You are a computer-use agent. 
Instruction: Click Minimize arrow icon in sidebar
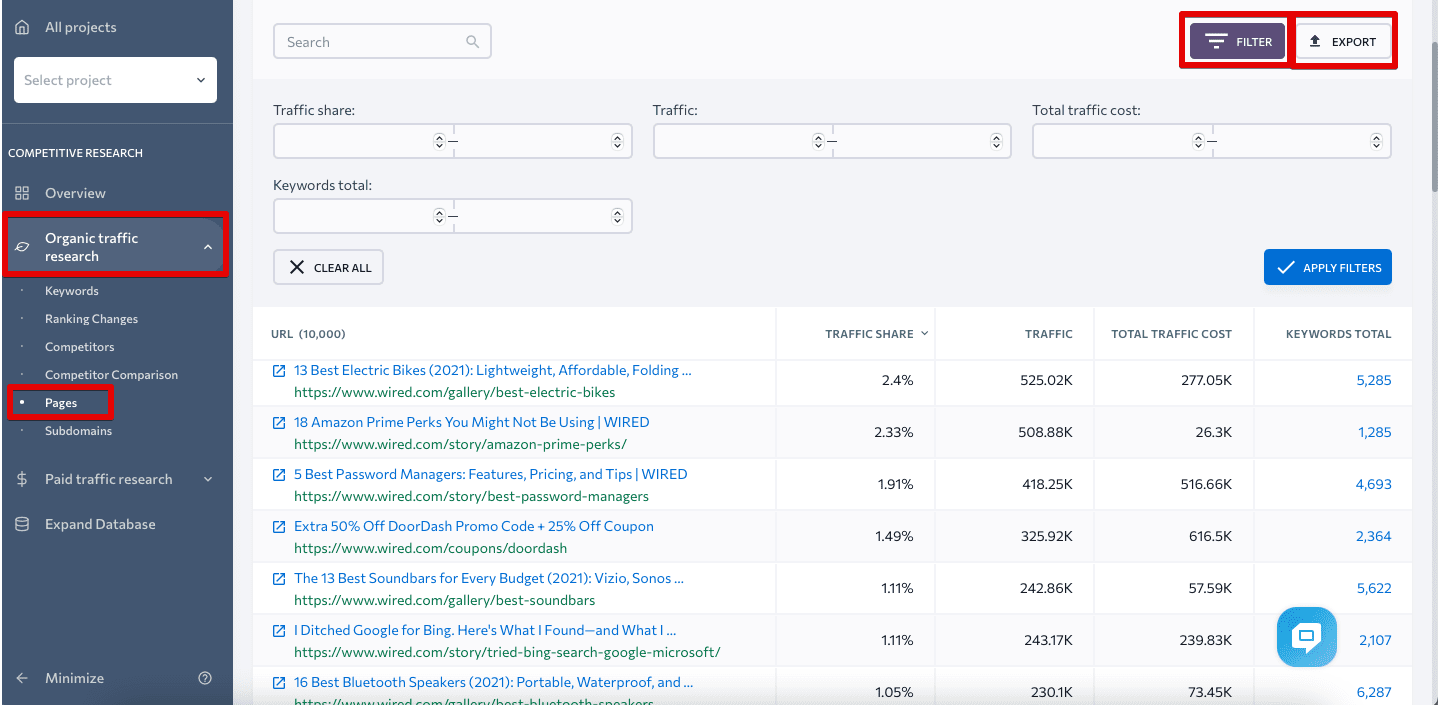[22, 678]
